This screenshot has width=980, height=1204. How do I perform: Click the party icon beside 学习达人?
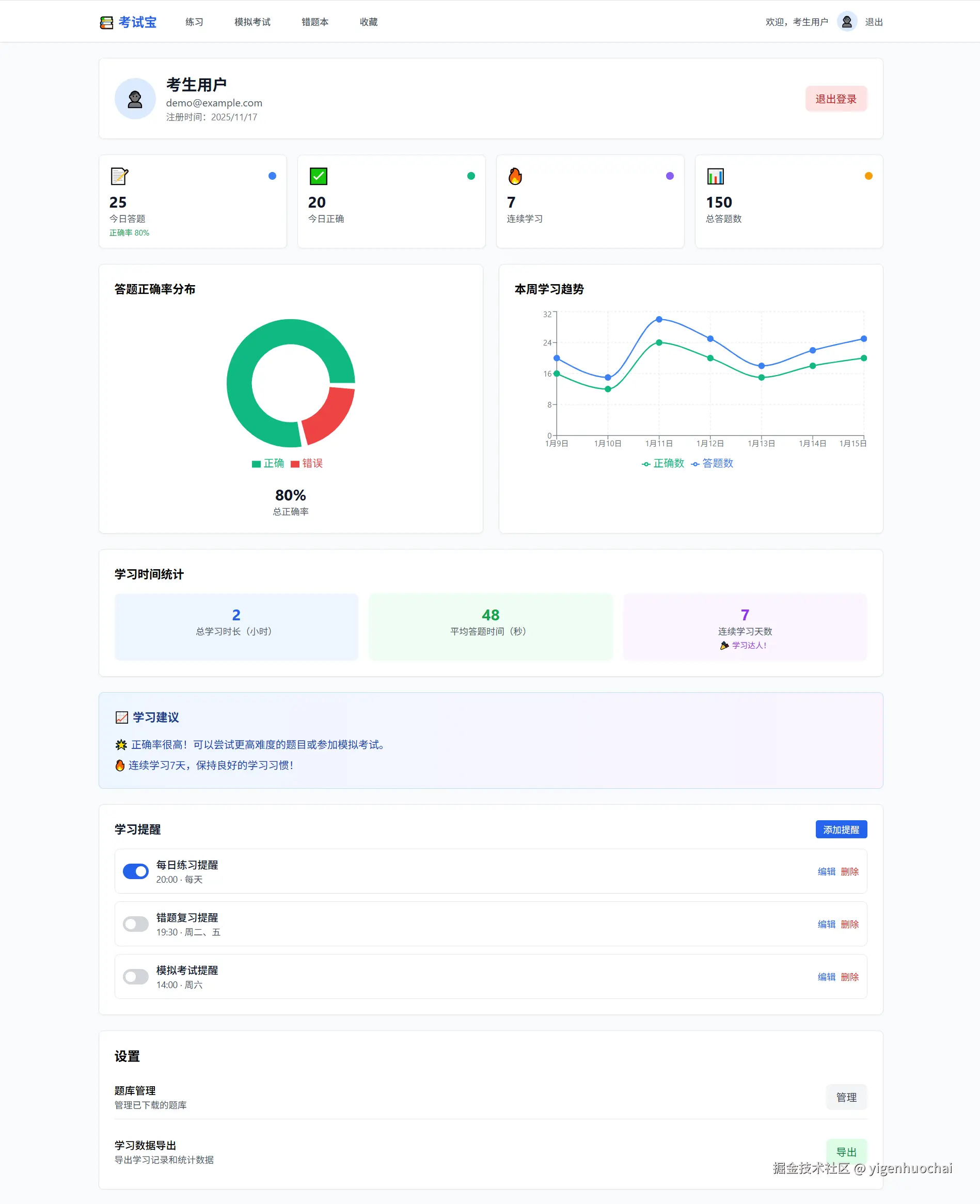click(724, 646)
